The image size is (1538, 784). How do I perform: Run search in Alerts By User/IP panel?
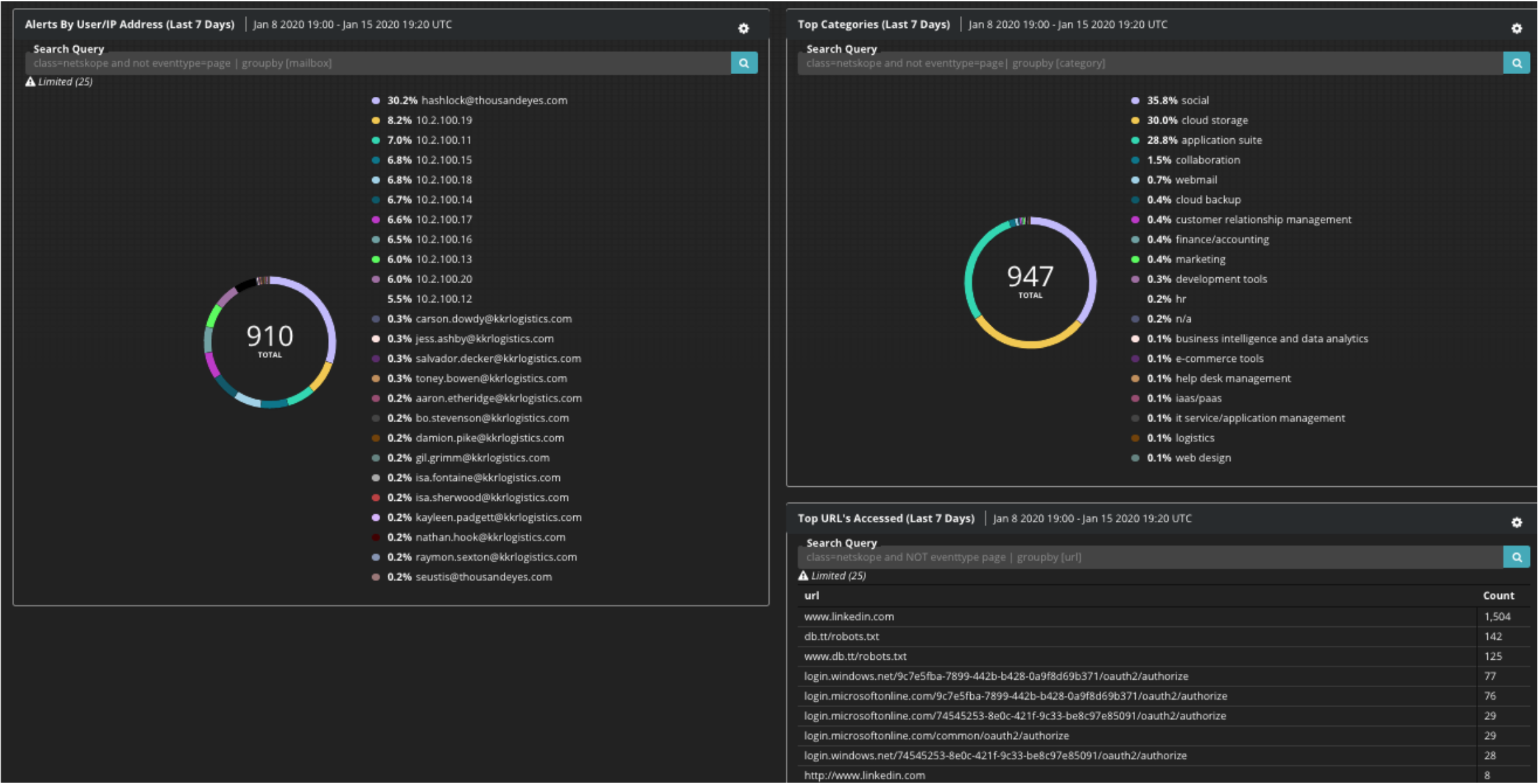point(744,63)
